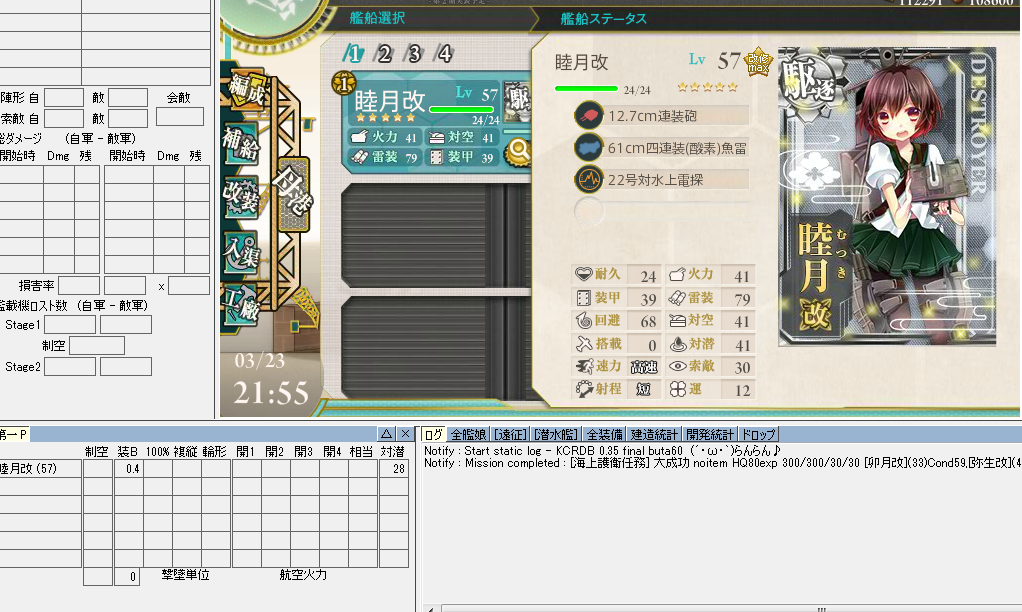Click the 索敵 eye stat icon
Viewport: 1022px width, 612px height.
[x=677, y=366]
